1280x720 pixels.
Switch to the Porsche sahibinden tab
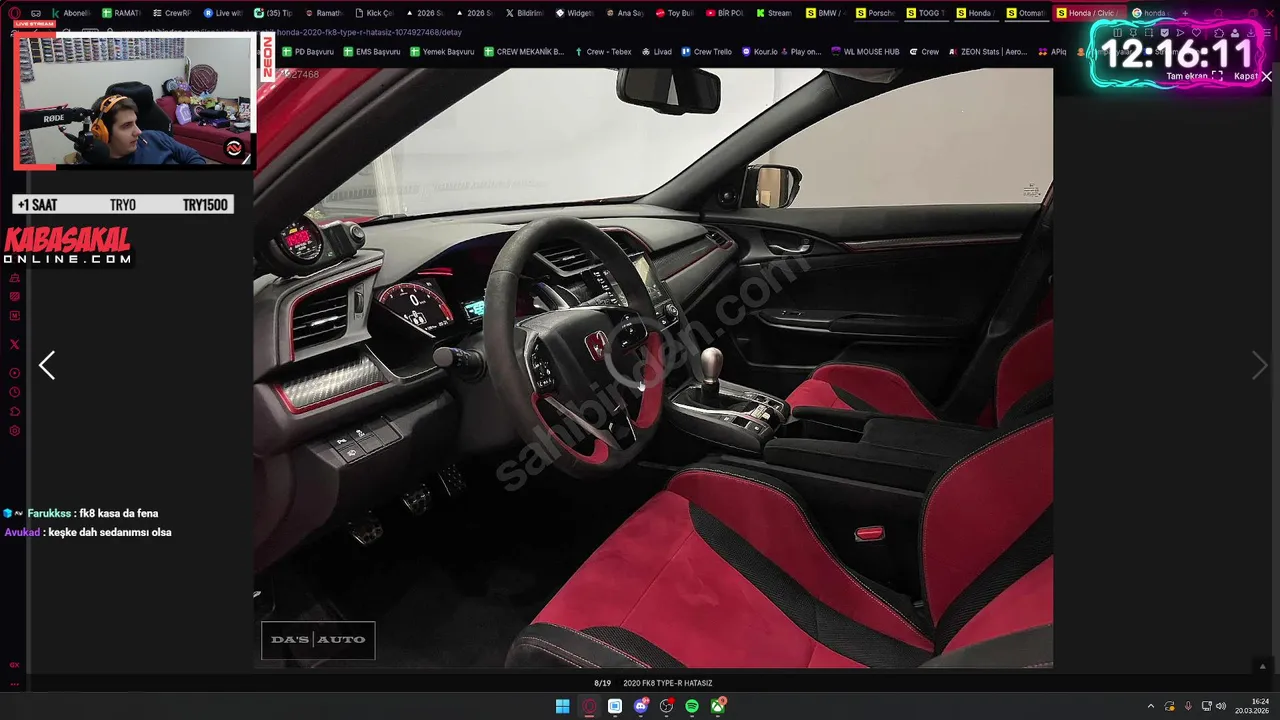(x=875, y=13)
